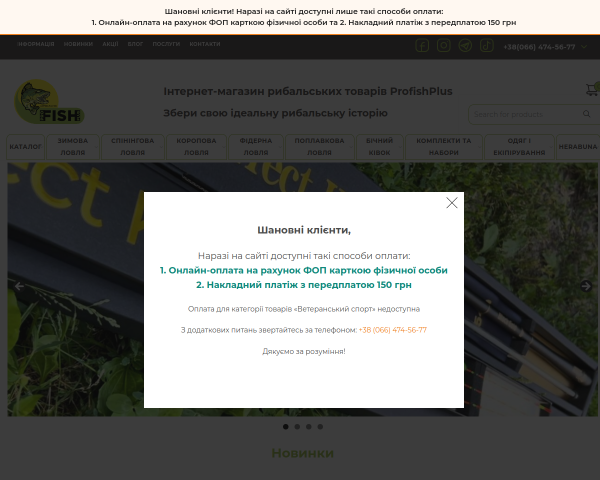This screenshot has width=600, height=480.
Task: Open the Facebook page icon
Action: [422, 46]
